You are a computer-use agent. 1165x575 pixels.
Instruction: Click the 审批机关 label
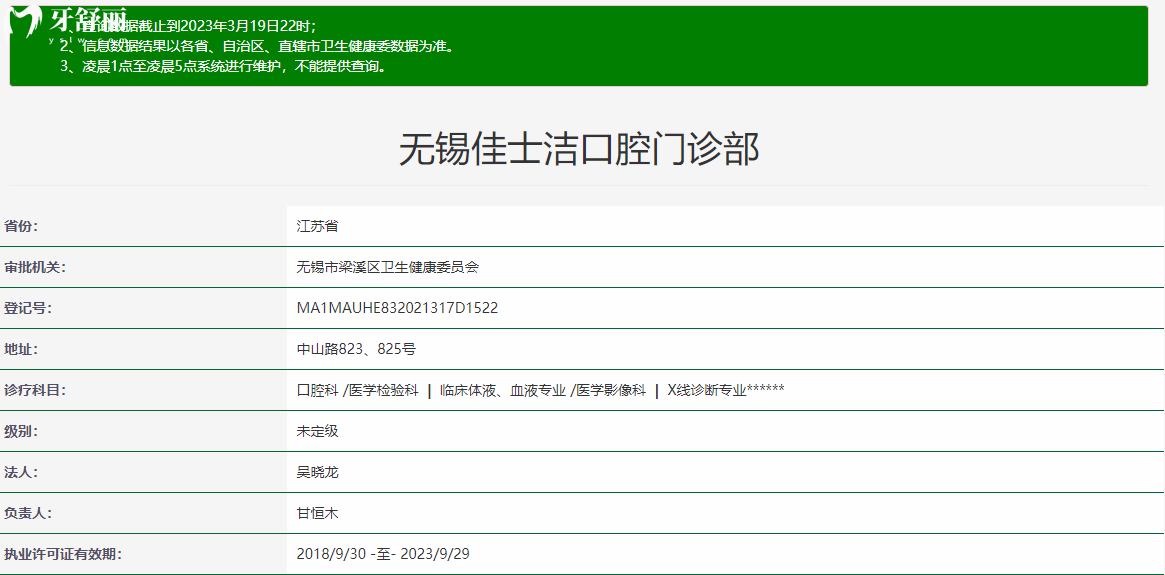35,267
